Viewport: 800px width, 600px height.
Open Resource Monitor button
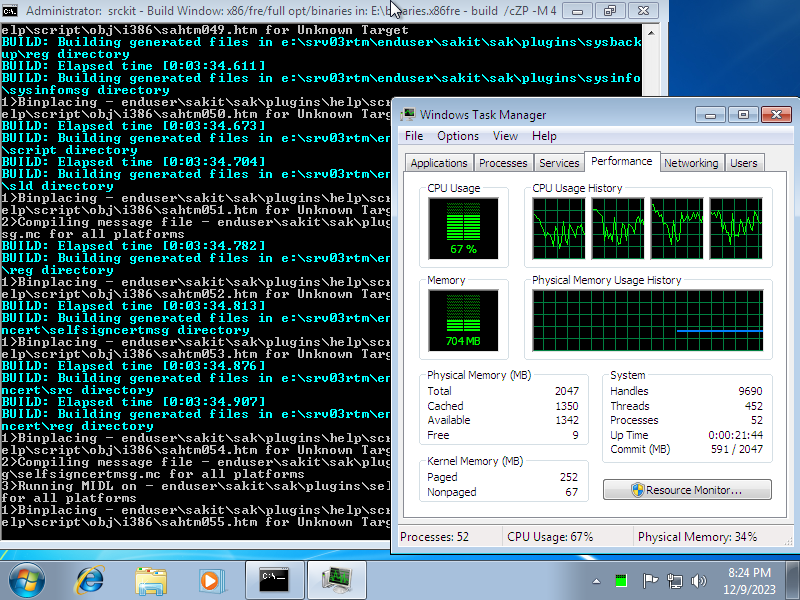687,490
